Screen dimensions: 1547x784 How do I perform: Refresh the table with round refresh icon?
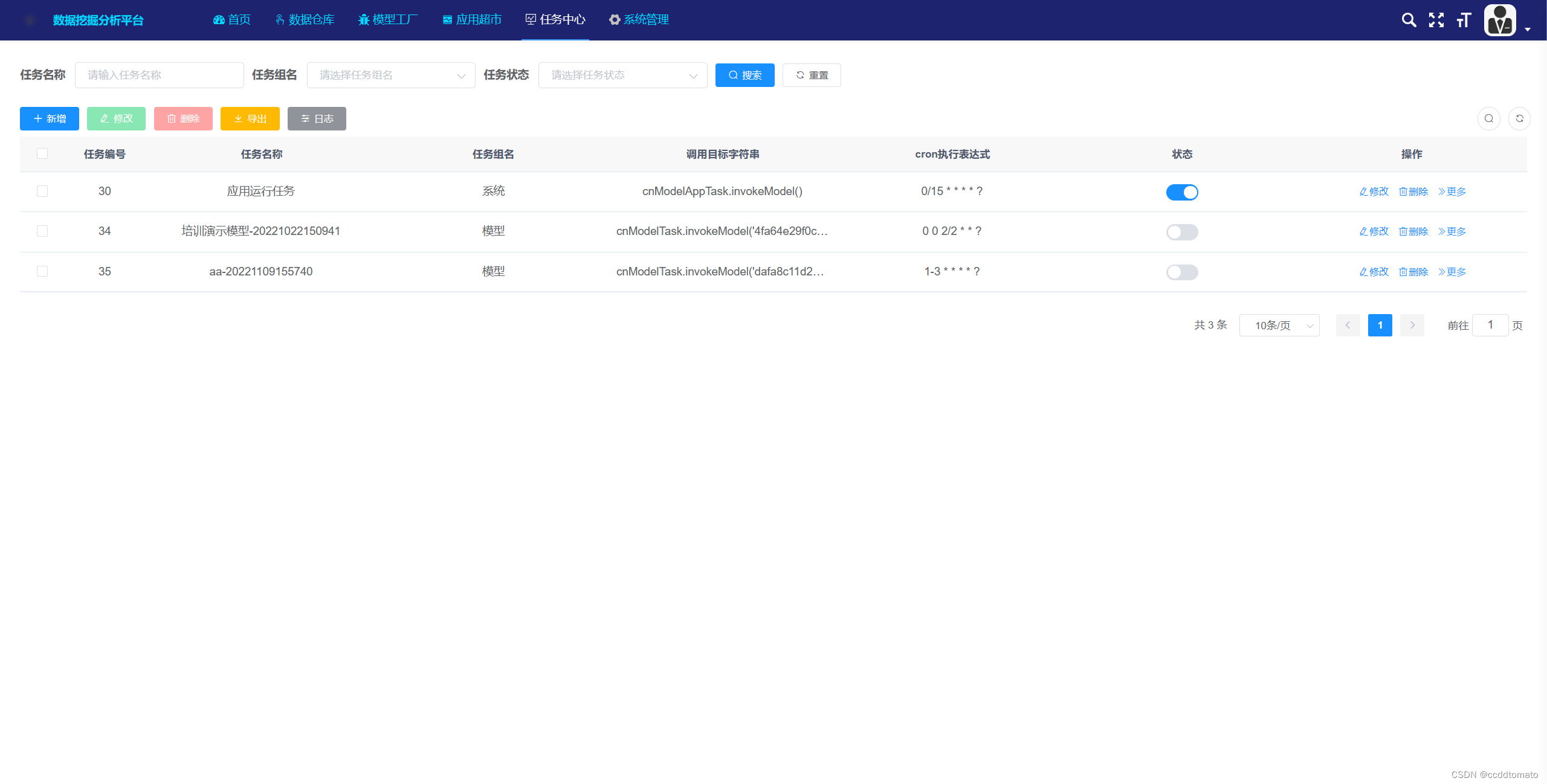coord(1519,118)
